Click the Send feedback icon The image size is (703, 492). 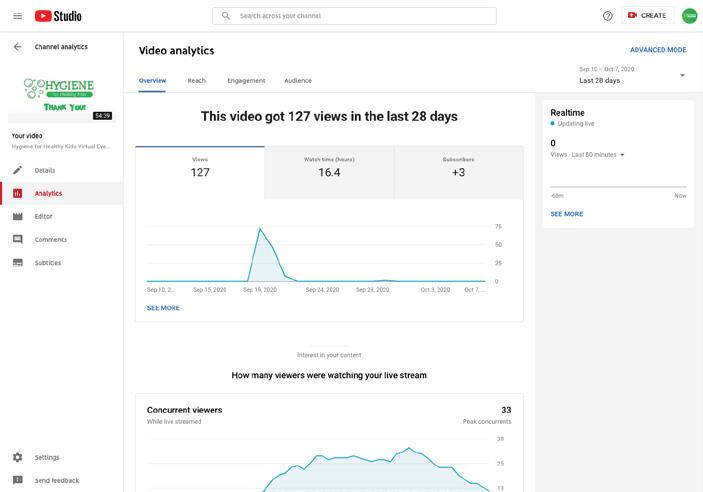tap(17, 480)
